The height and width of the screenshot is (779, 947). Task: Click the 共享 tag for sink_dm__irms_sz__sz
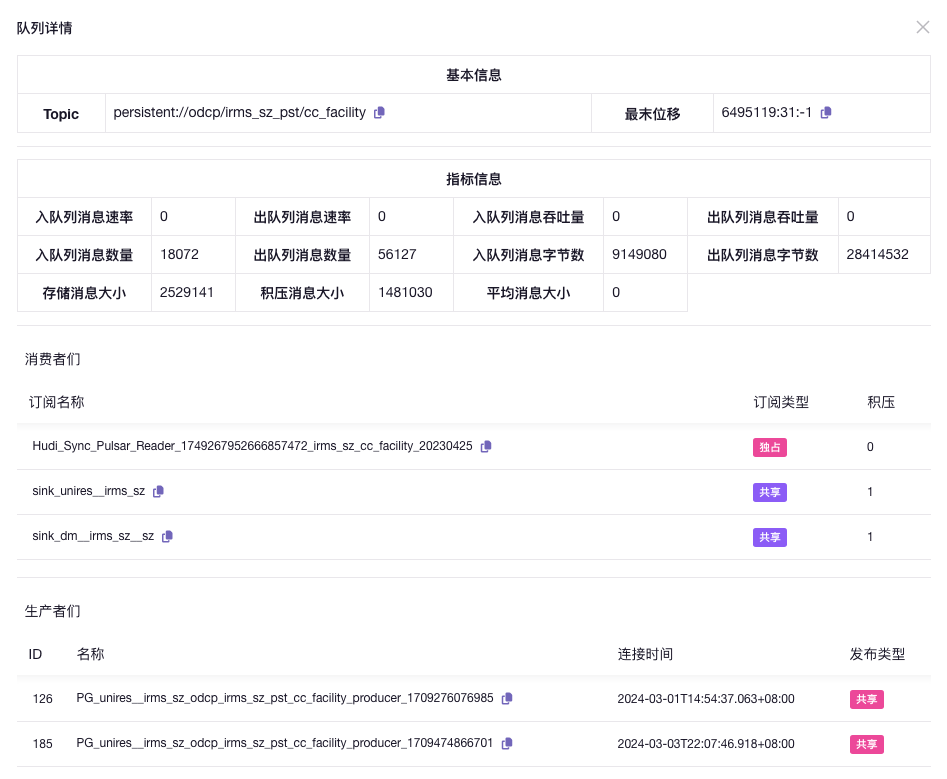click(x=769, y=537)
